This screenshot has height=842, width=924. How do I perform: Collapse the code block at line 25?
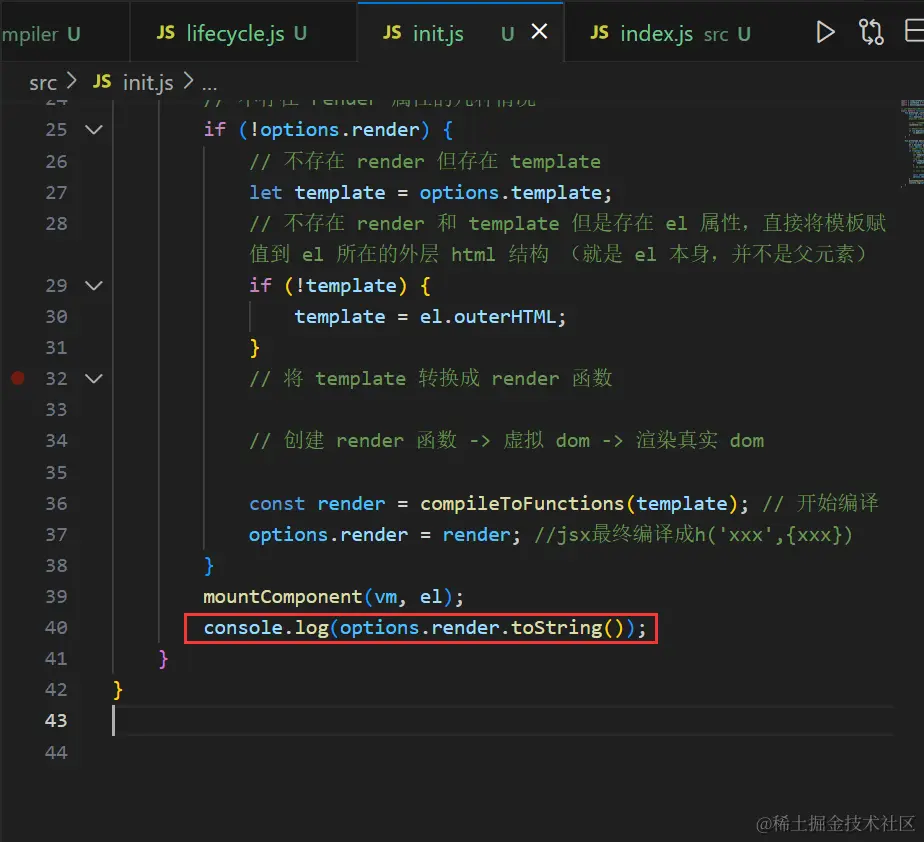94,130
